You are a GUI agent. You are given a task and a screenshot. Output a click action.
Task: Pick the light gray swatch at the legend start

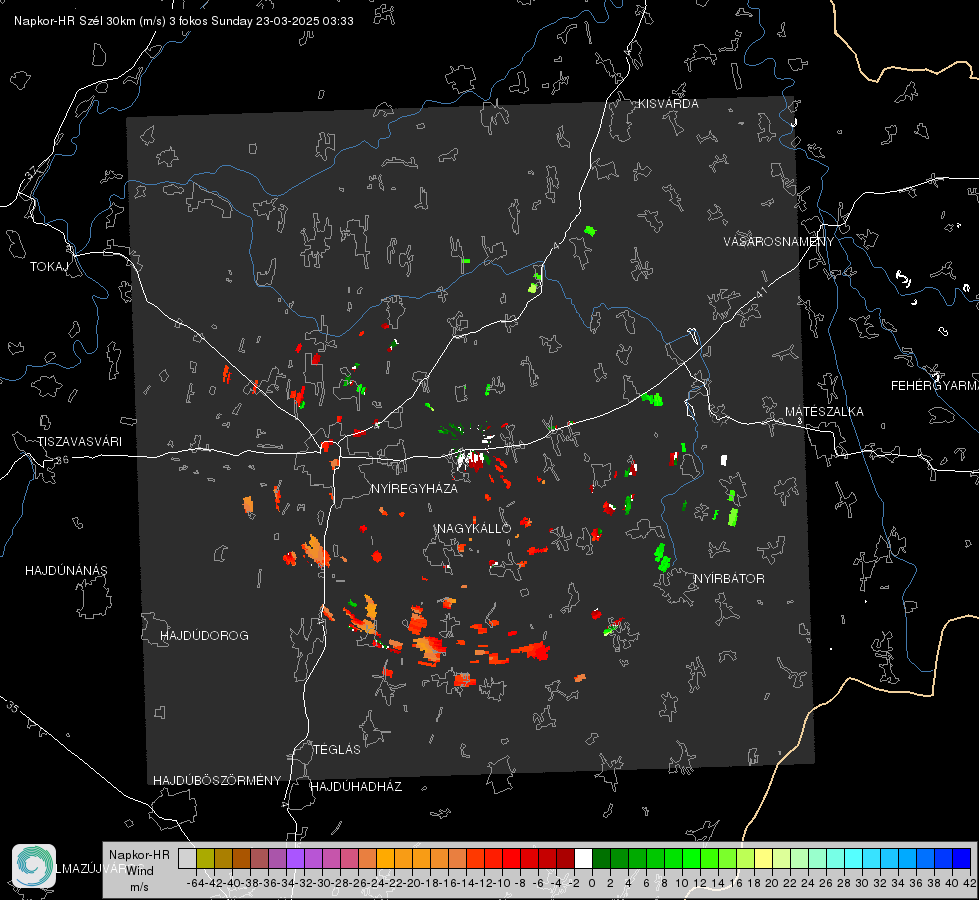[x=187, y=858]
